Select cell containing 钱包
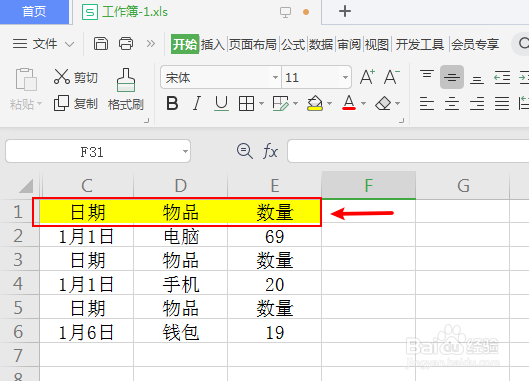The width and height of the screenshot is (529, 381). (x=181, y=332)
